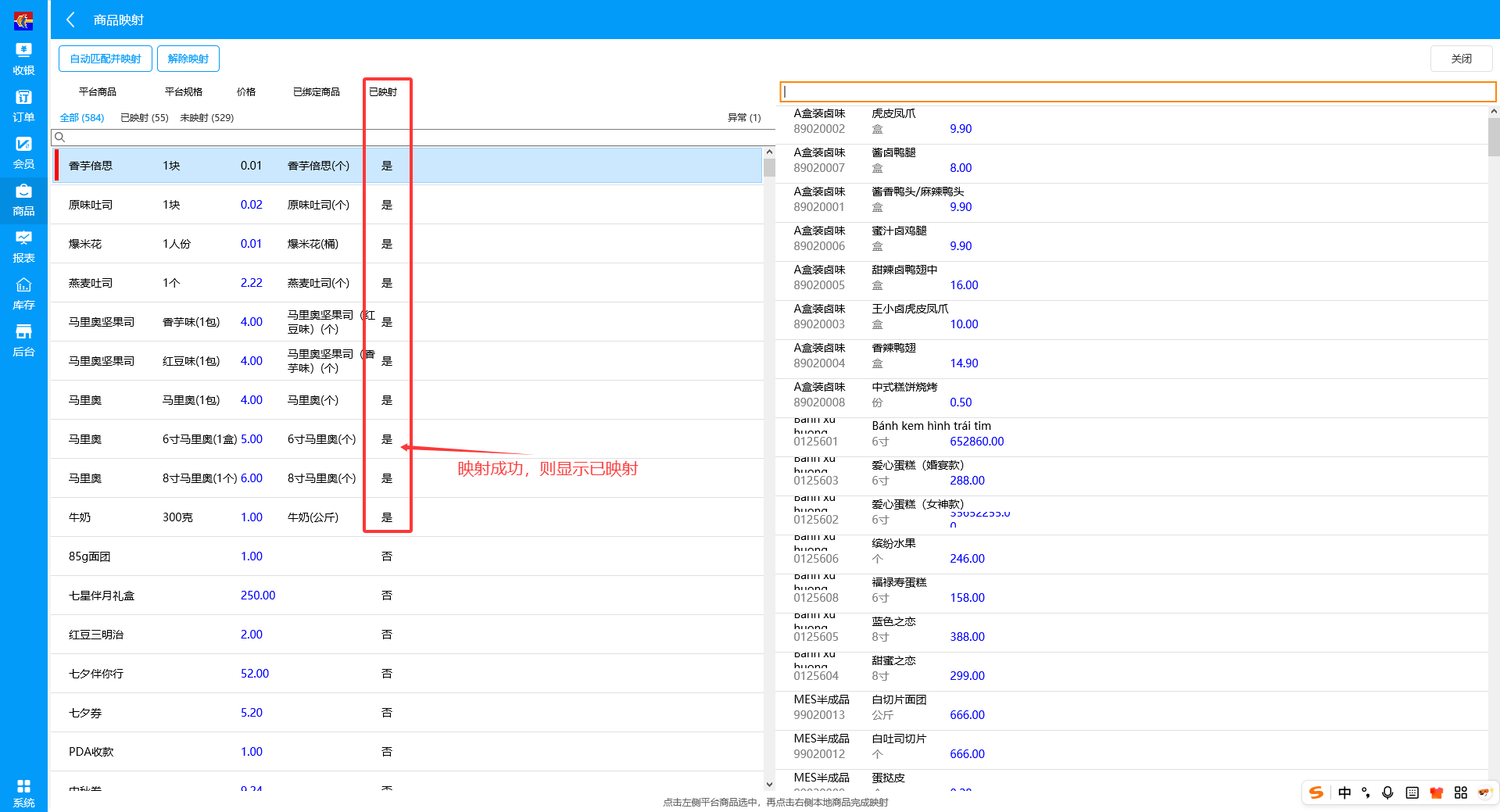Select the 异常 (1) filter tab
This screenshot has width=1500, height=812.
(x=744, y=118)
